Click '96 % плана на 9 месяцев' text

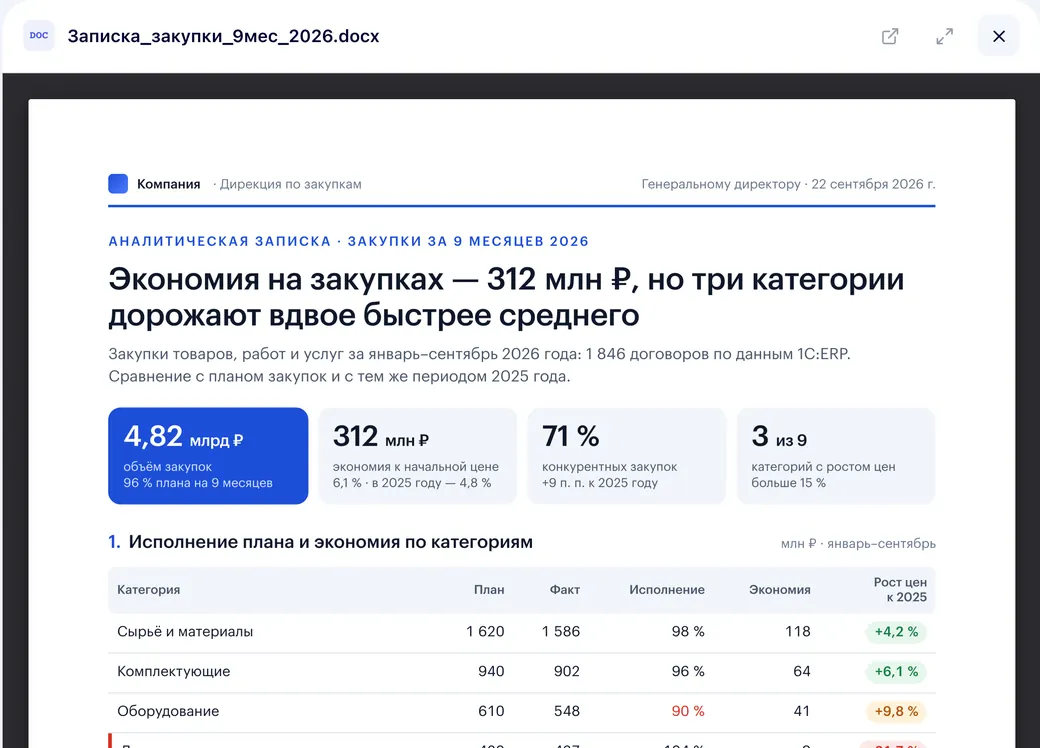pyautogui.click(x=198, y=483)
